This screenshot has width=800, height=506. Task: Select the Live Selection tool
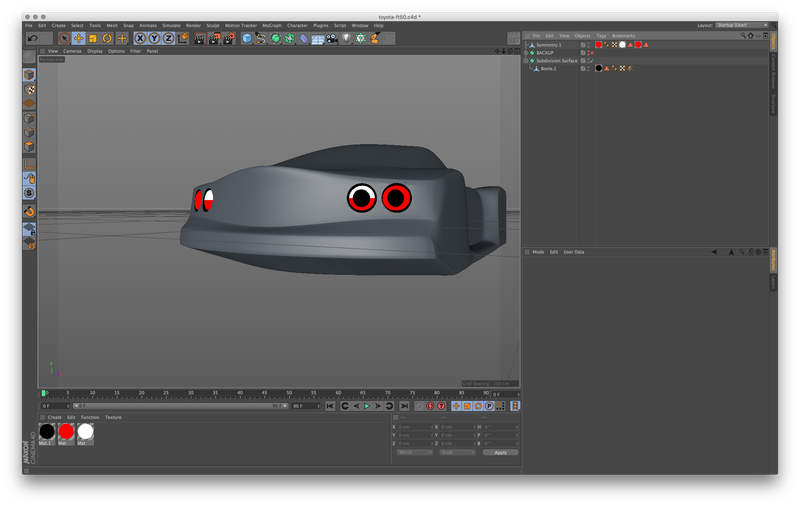[x=64, y=38]
